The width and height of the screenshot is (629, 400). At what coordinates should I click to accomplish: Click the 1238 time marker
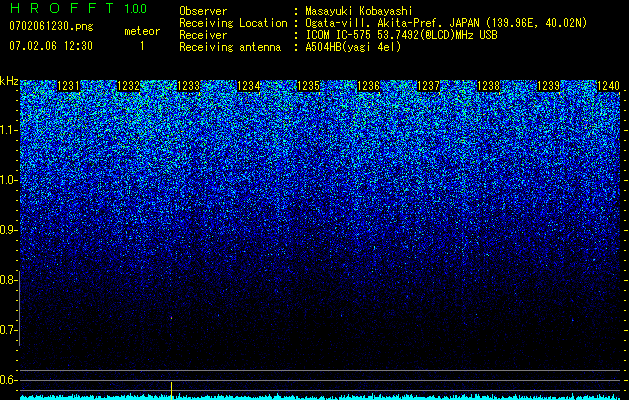(489, 86)
